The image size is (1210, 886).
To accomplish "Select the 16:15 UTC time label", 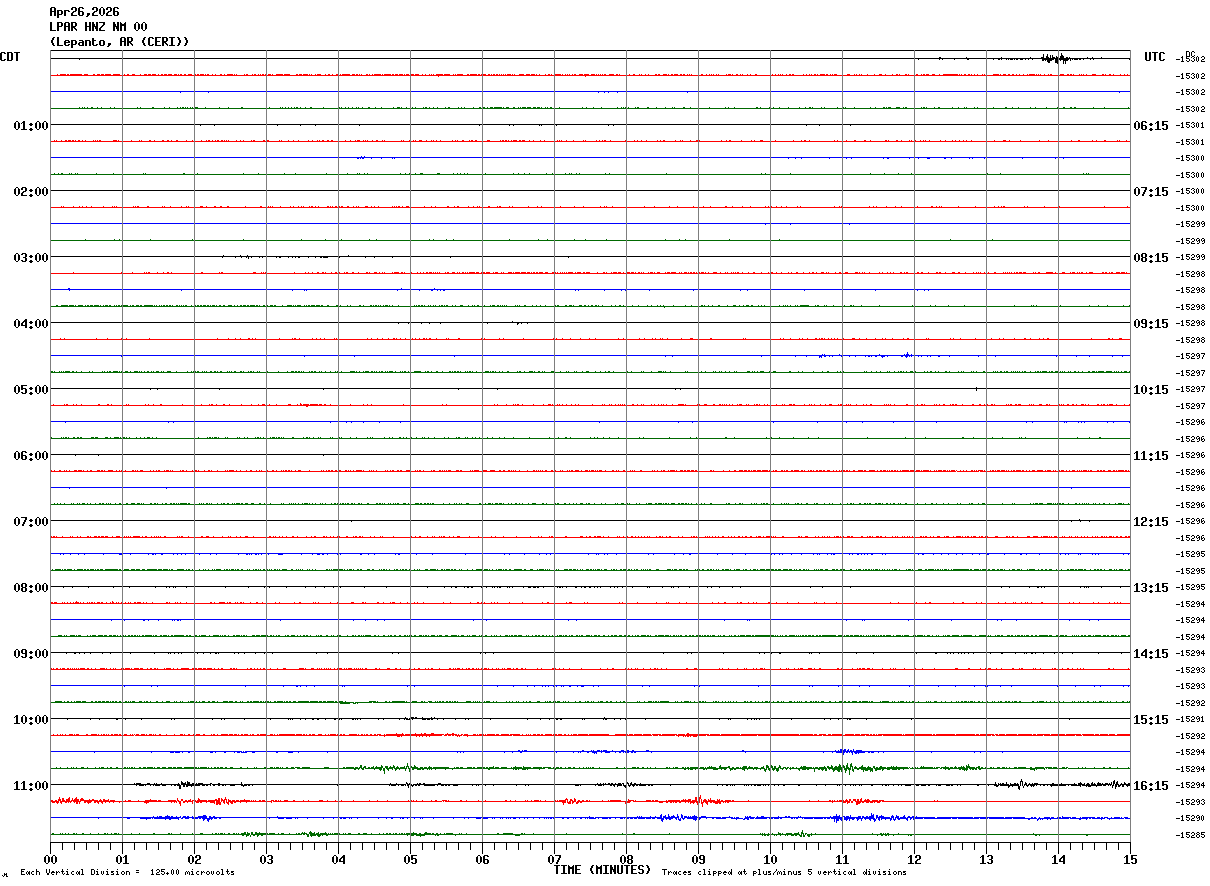I will pos(1150,786).
